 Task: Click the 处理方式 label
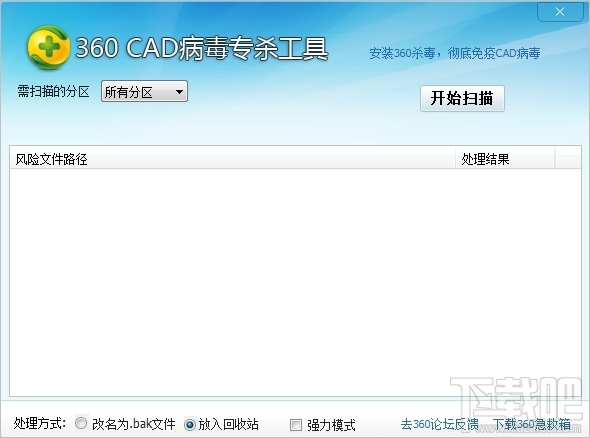(x=40, y=424)
